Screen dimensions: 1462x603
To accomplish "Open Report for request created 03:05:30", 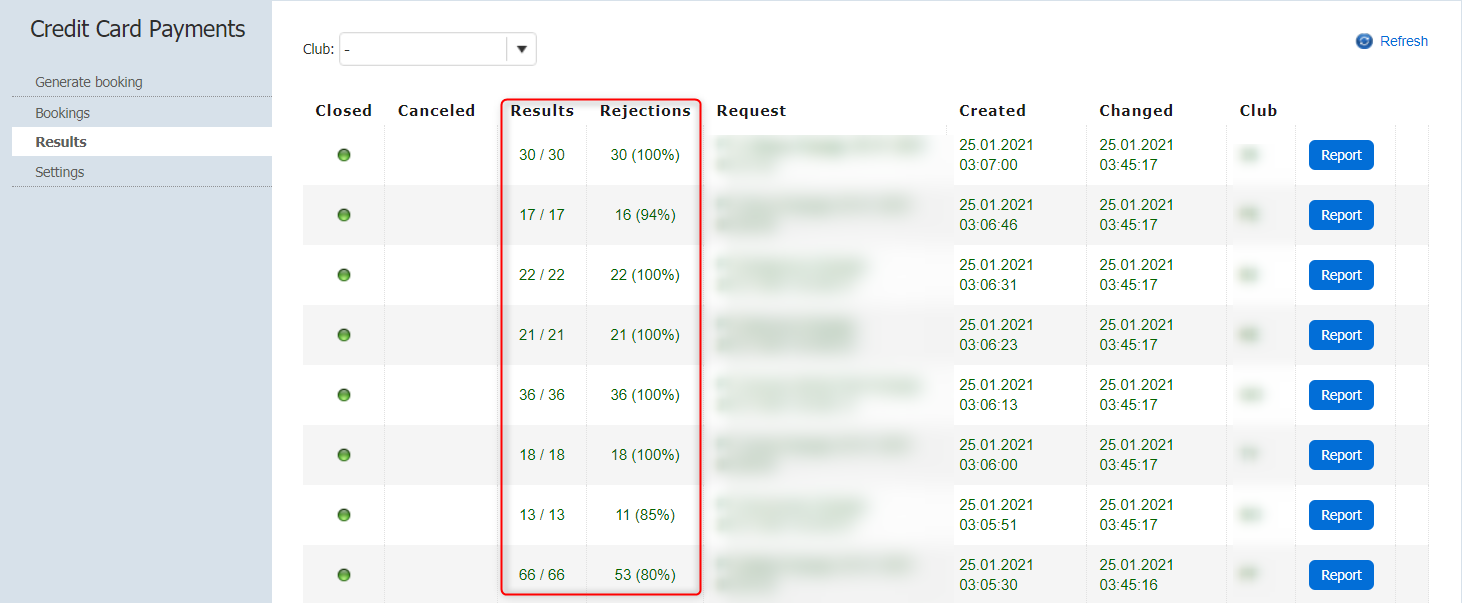I will [1341, 575].
